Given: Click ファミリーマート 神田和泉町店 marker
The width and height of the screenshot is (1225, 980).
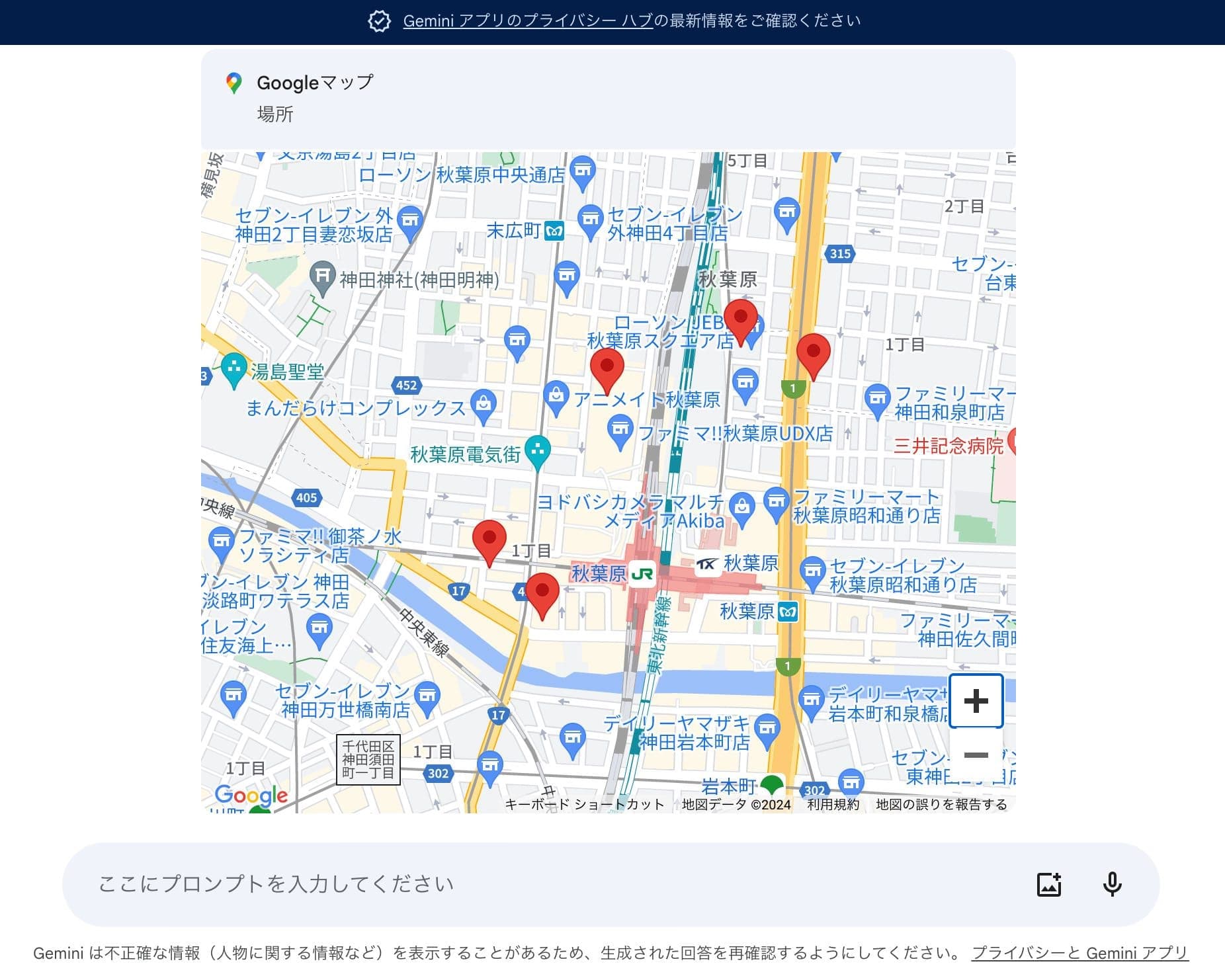Looking at the screenshot, I should point(877,399).
